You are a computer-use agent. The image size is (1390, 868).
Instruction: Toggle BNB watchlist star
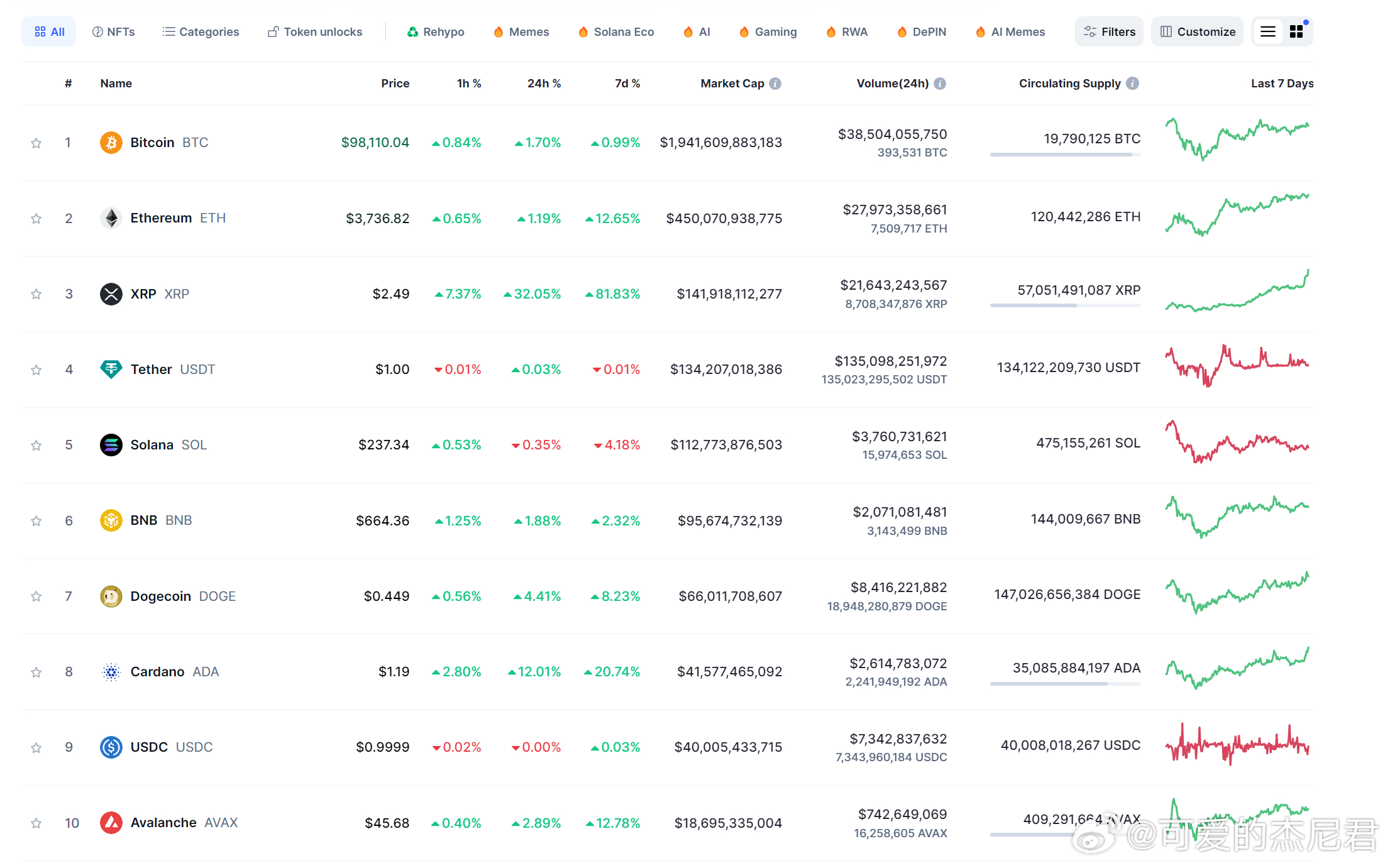tap(36, 521)
